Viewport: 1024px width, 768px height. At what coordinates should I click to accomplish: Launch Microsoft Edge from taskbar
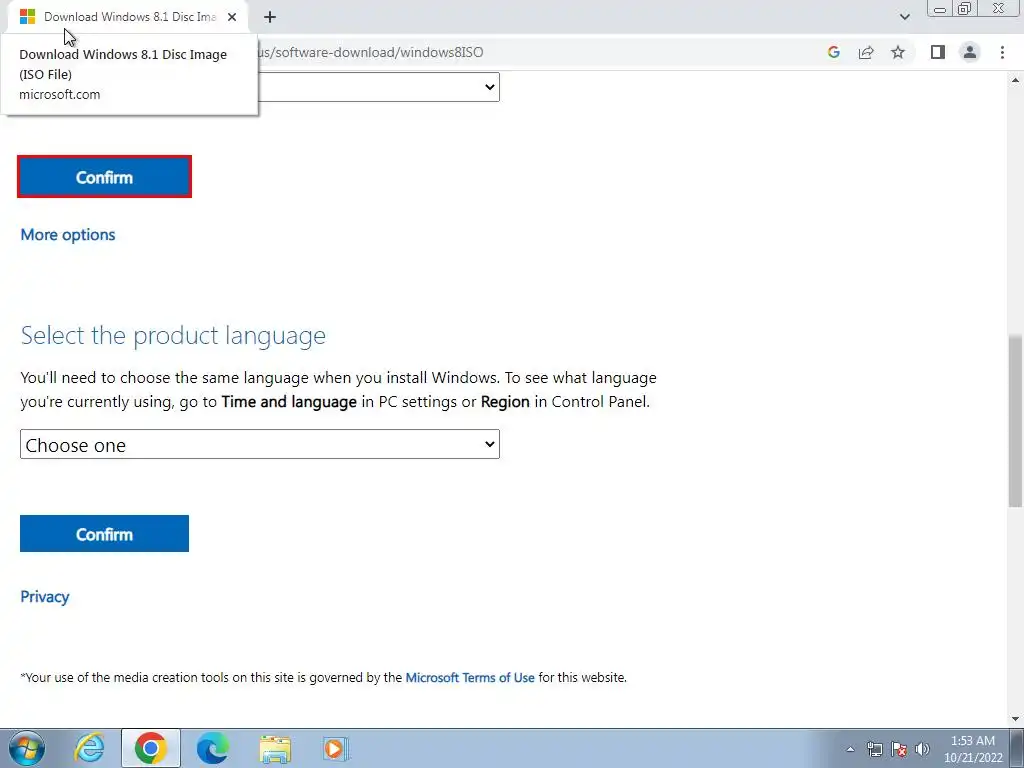click(213, 748)
